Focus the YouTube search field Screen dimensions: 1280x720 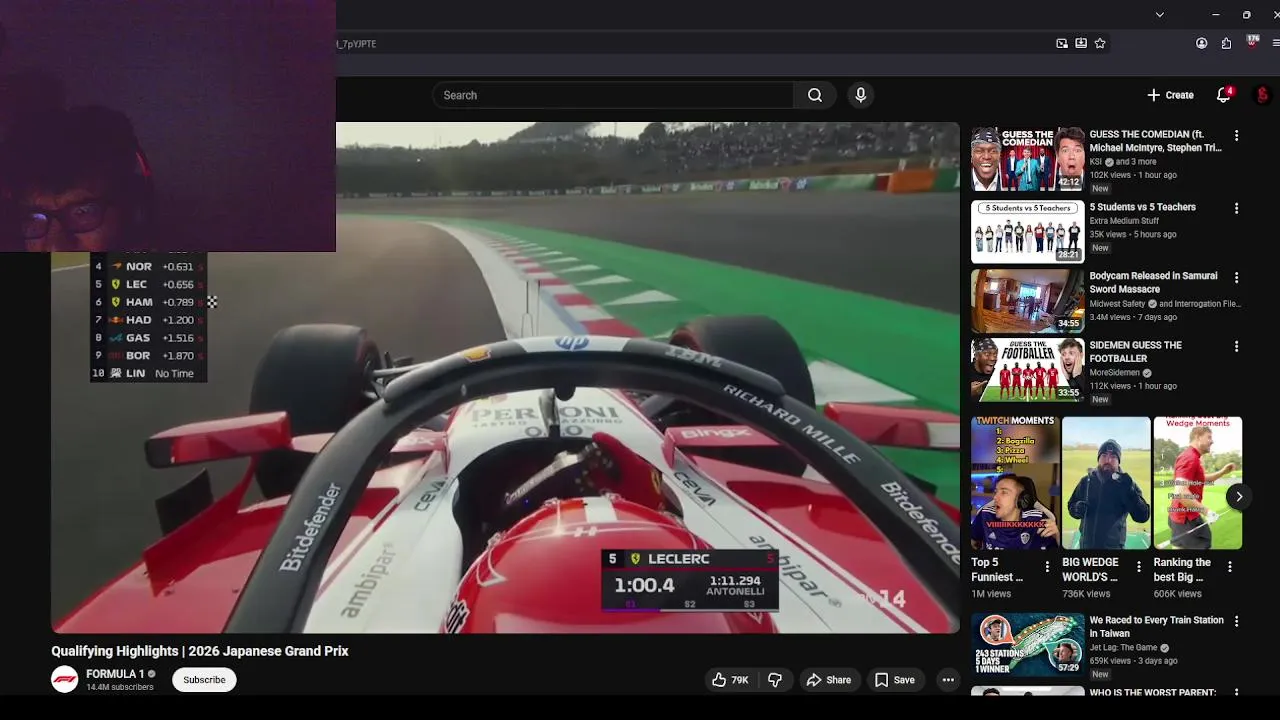coord(613,95)
